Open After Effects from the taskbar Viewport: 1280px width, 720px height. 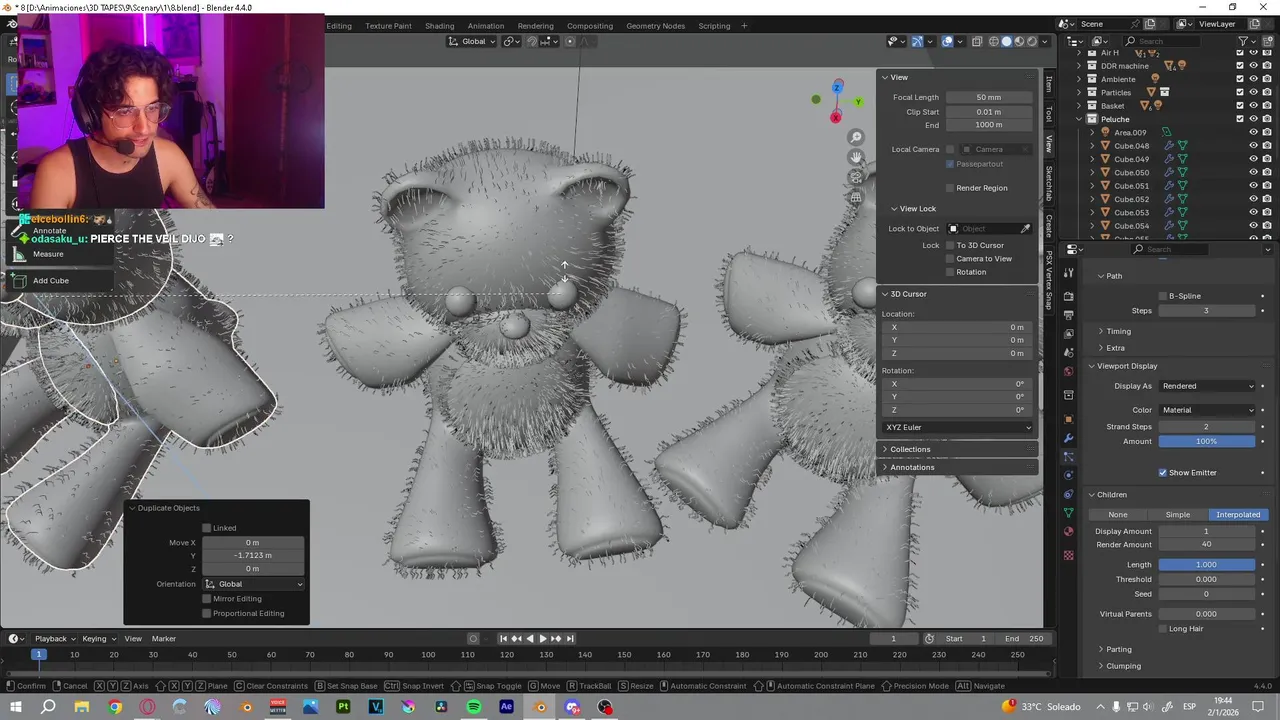point(506,707)
